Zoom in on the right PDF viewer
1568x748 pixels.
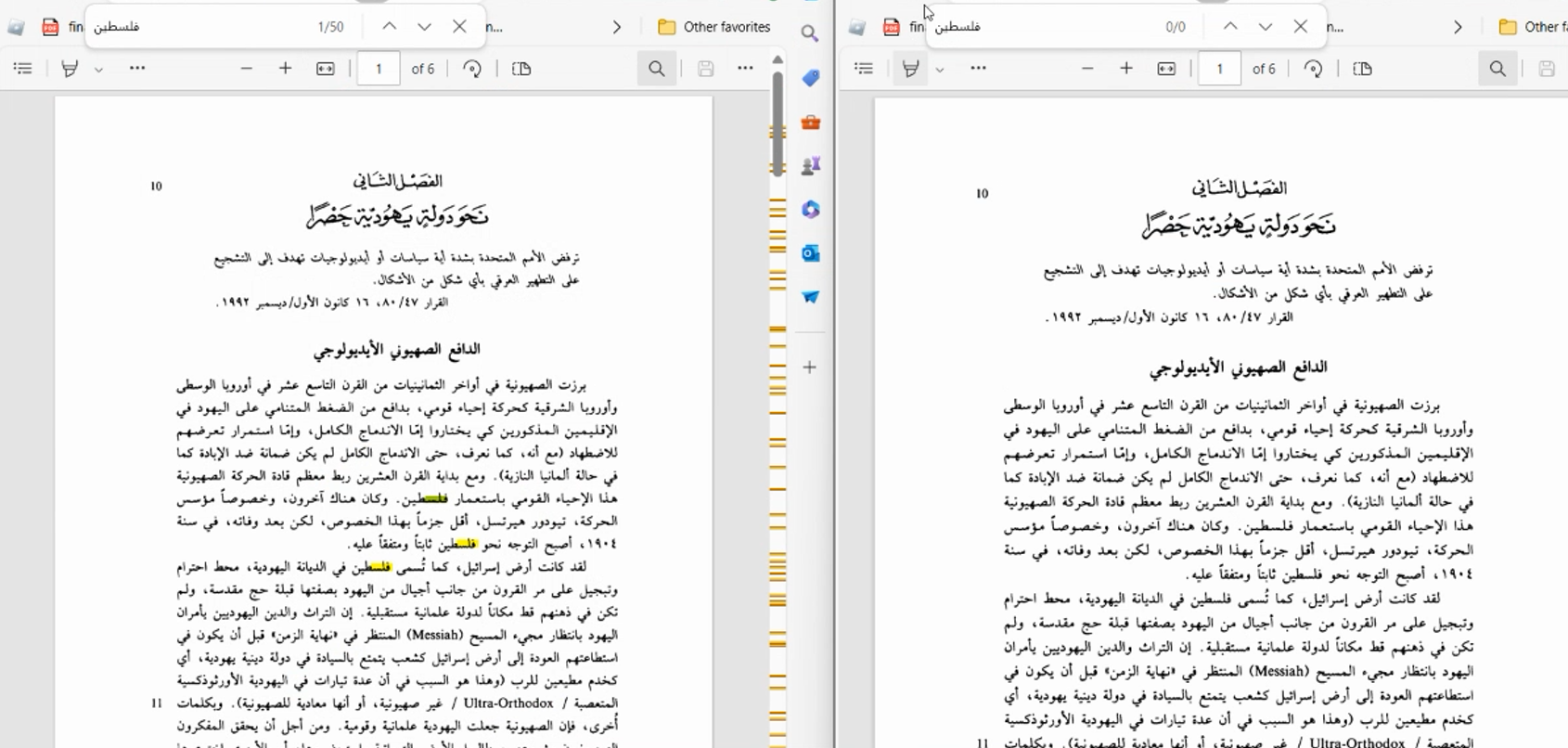[1126, 69]
